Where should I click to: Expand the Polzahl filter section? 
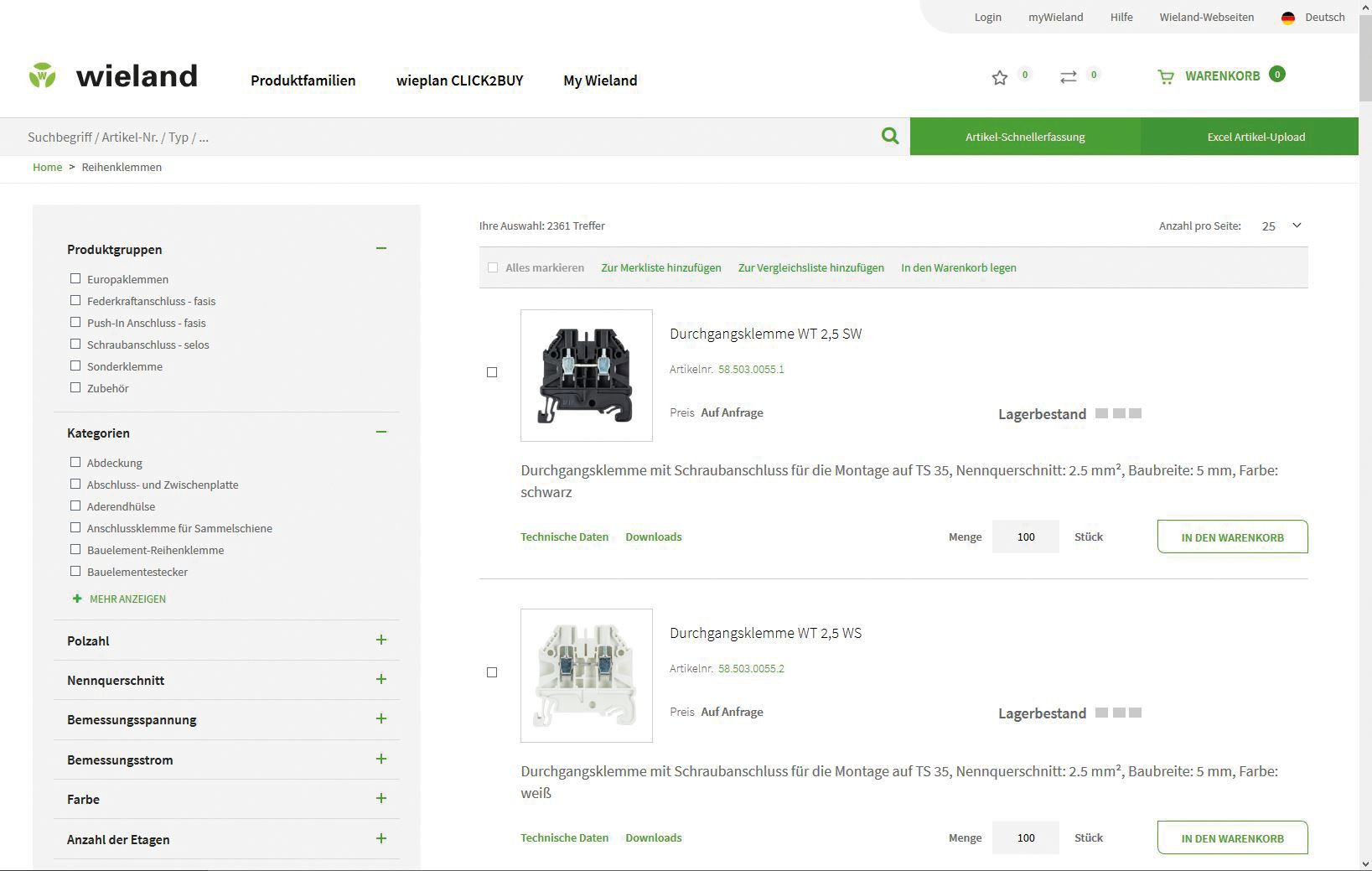click(x=381, y=640)
